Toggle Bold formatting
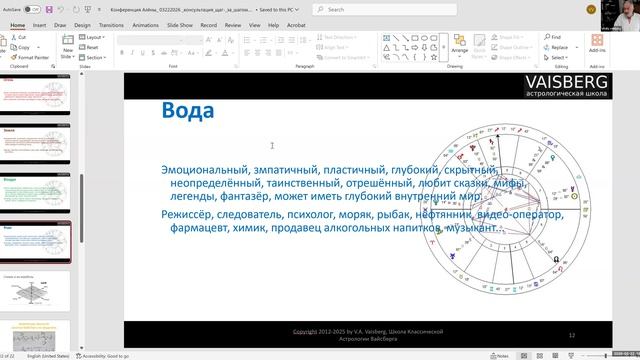 click(122, 53)
